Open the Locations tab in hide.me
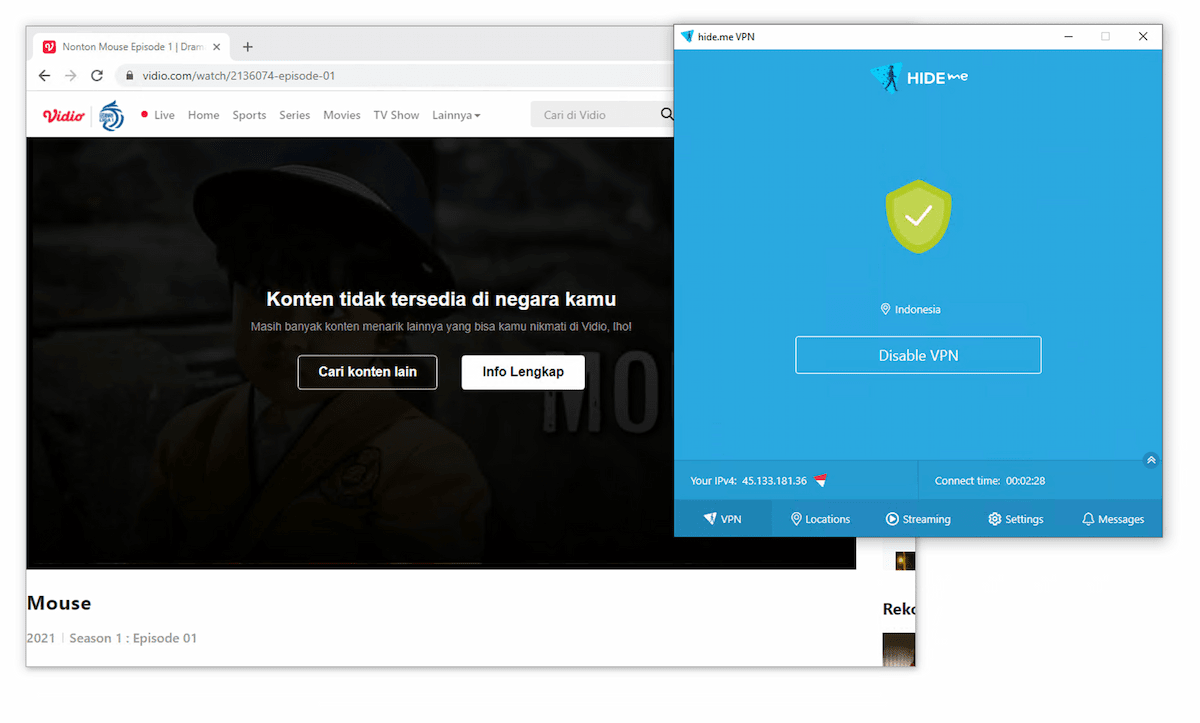1200x723 pixels. click(x=820, y=519)
